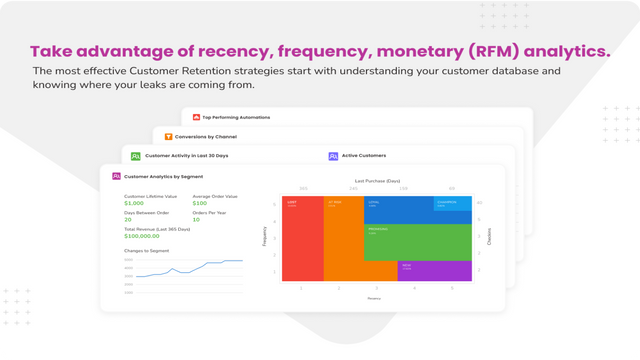Click the orange AT RISK segment block
This screenshot has height=360, width=640.
pos(344,238)
